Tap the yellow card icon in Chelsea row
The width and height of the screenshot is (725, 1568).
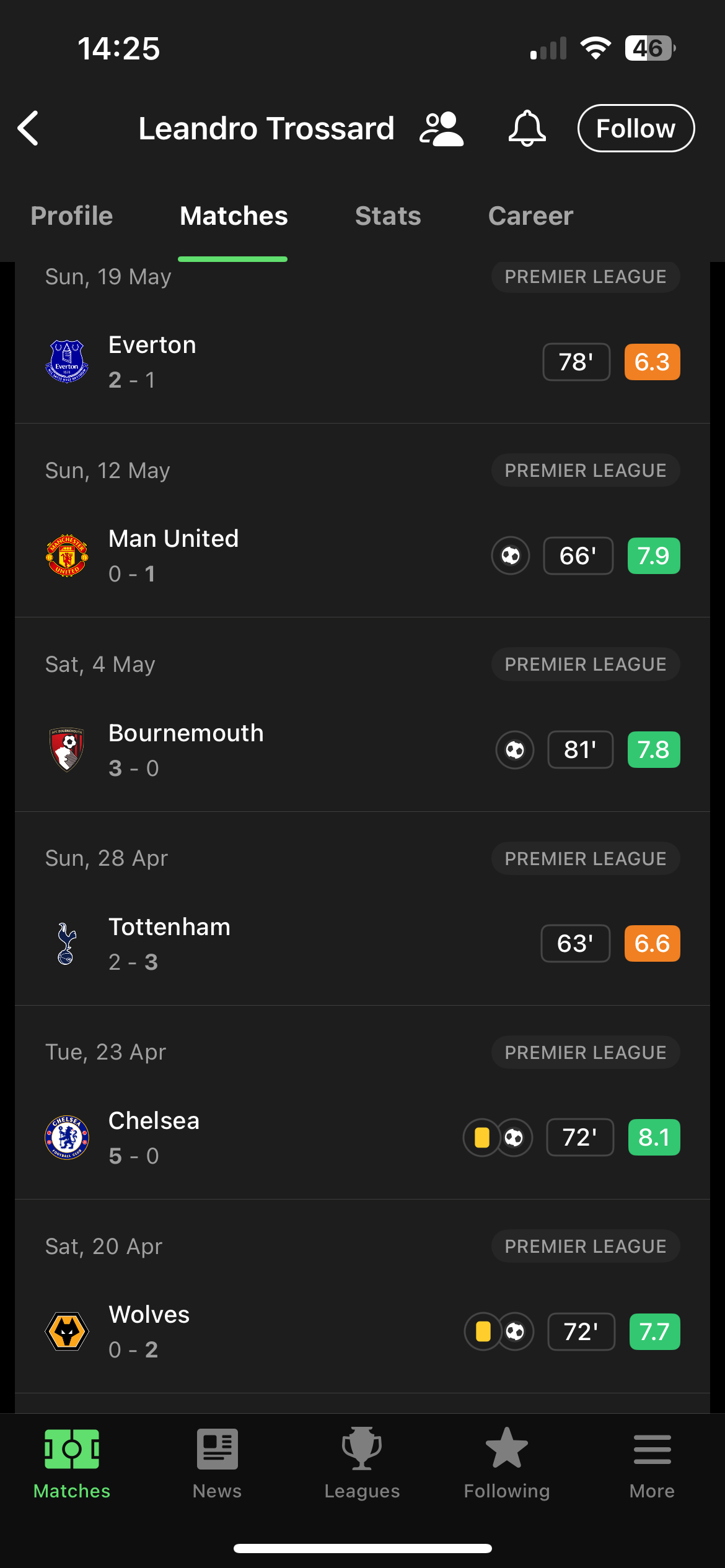[481, 1138]
